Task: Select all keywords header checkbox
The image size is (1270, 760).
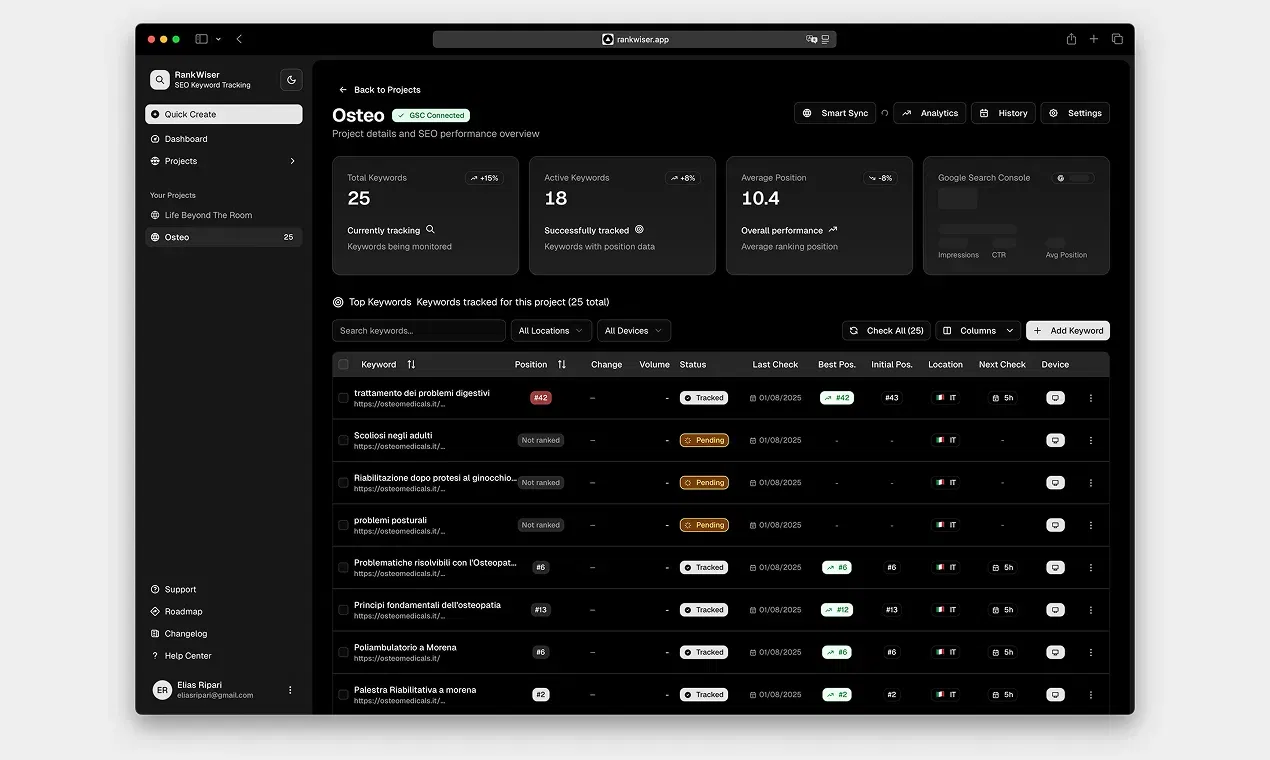Action: [344, 365]
